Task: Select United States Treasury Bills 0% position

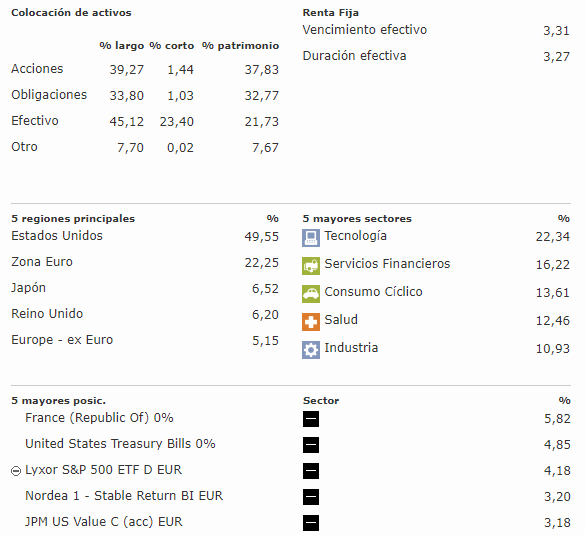Action: click(x=120, y=444)
